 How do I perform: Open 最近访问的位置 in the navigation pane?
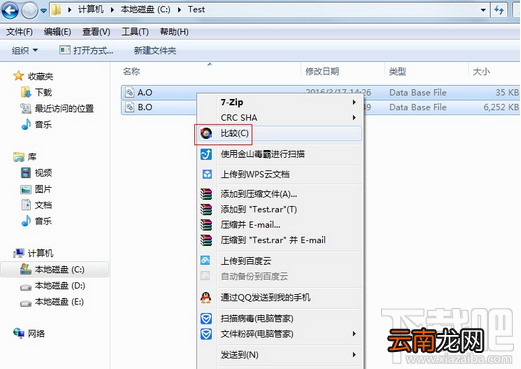64,108
